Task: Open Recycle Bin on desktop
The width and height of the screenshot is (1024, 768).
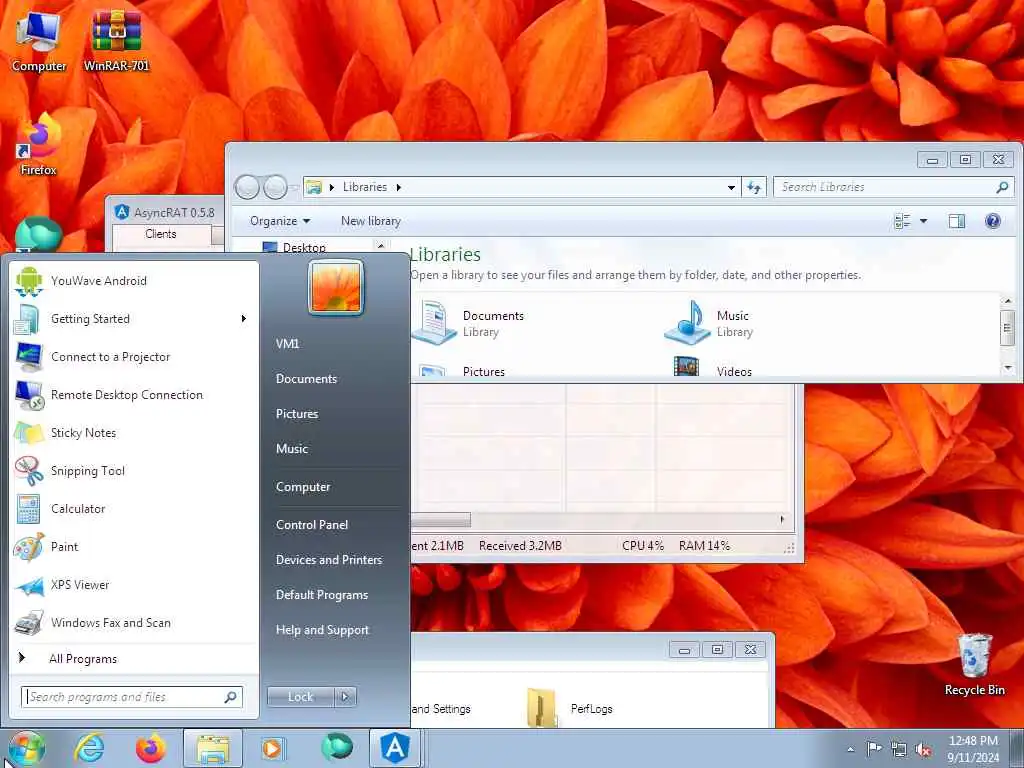Action: (x=974, y=665)
